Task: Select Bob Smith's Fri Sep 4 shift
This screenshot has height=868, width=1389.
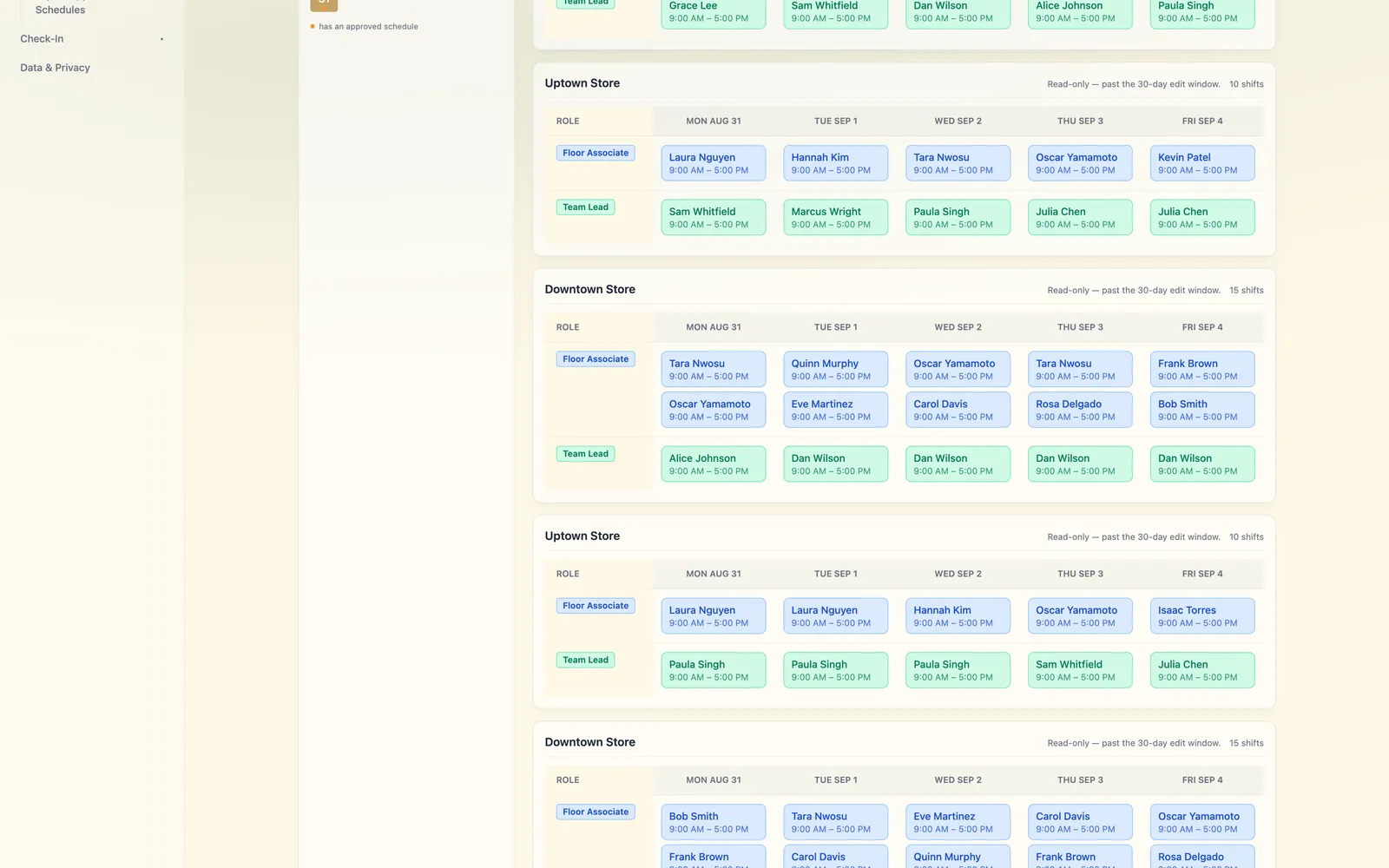Action: (x=1202, y=410)
